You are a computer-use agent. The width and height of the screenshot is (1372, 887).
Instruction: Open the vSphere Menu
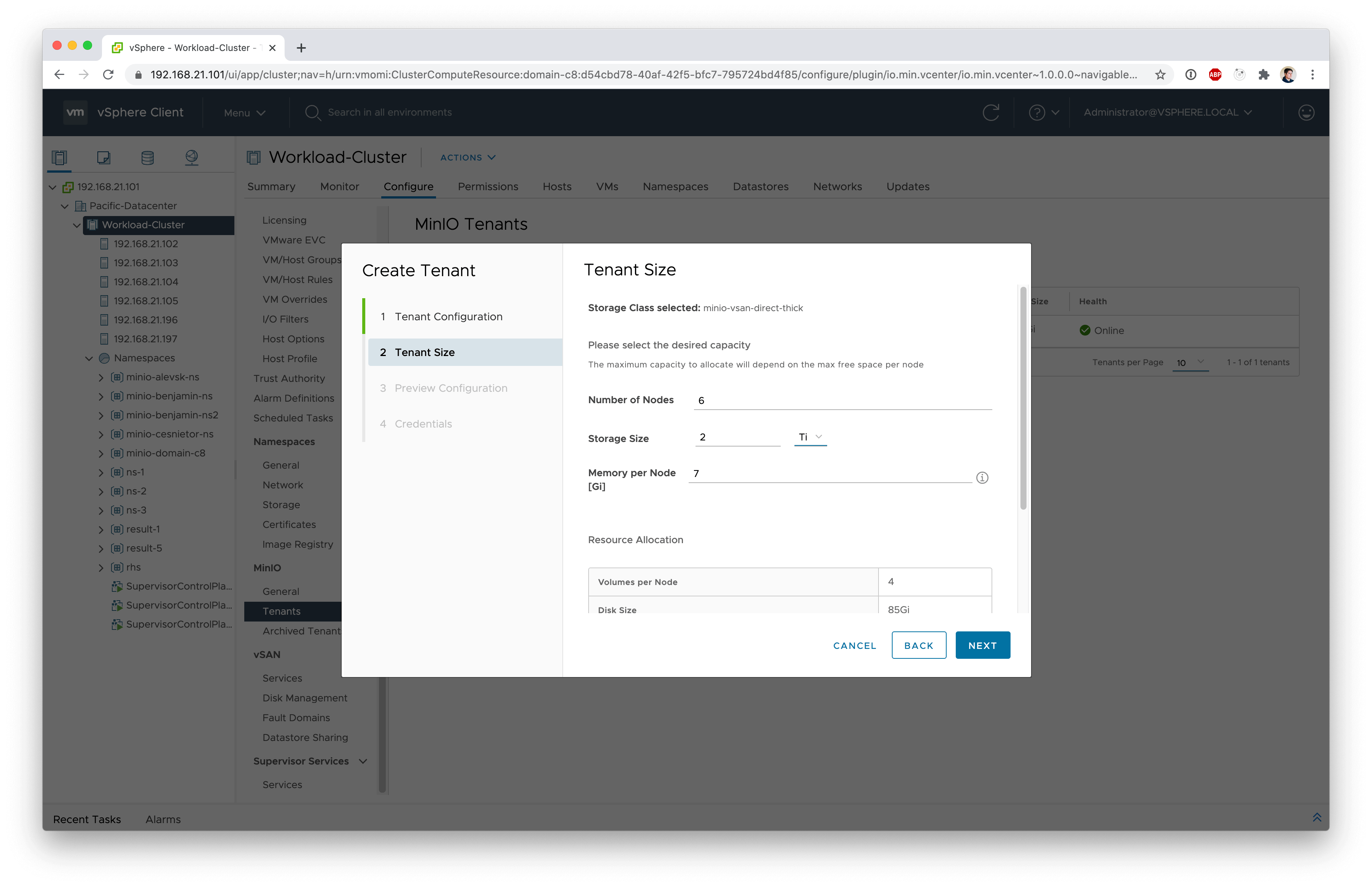coord(244,113)
